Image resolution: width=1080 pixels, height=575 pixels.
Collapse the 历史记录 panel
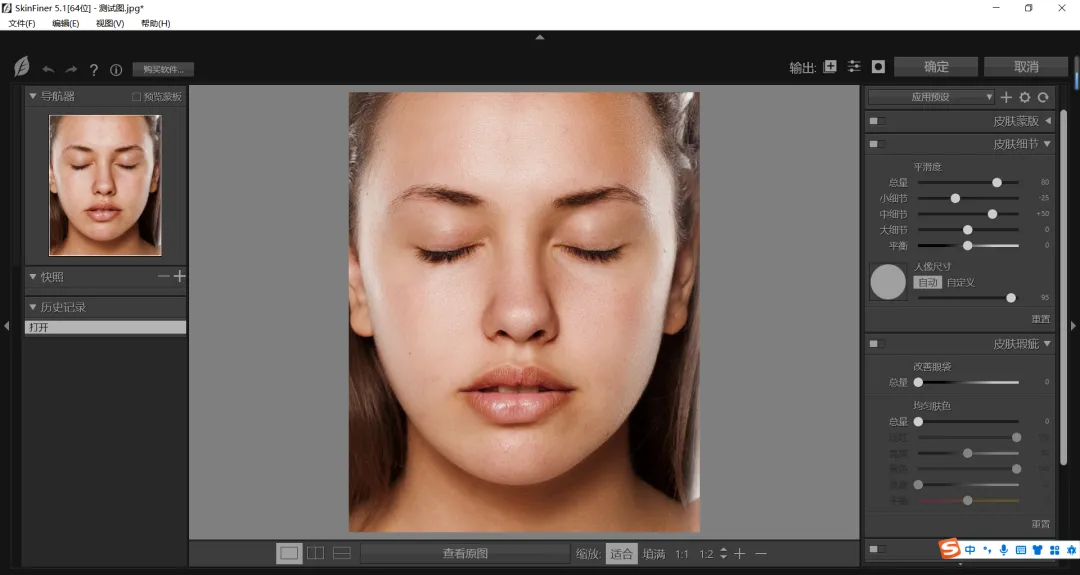coord(32,306)
